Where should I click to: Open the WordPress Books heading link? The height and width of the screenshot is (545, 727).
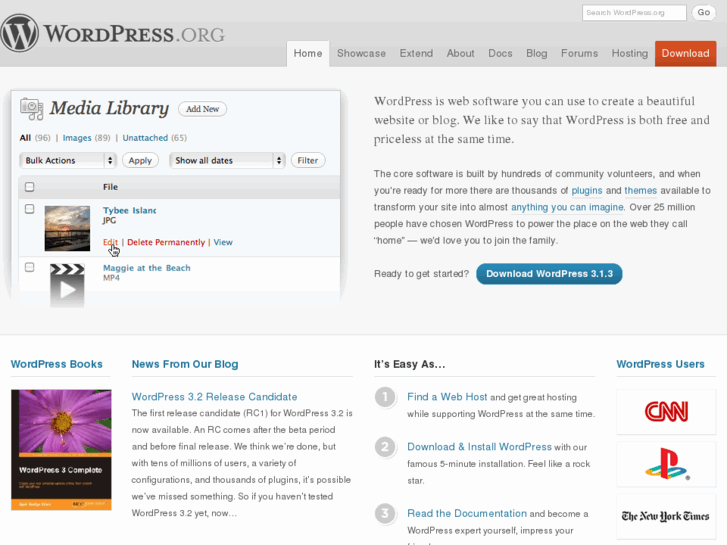pyautogui.click(x=57, y=364)
